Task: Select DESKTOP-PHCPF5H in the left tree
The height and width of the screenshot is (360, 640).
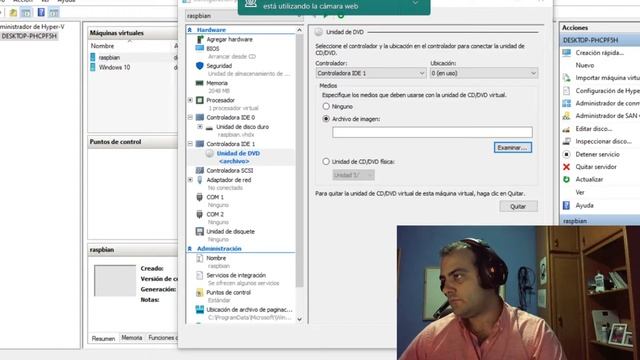Action: coord(29,36)
